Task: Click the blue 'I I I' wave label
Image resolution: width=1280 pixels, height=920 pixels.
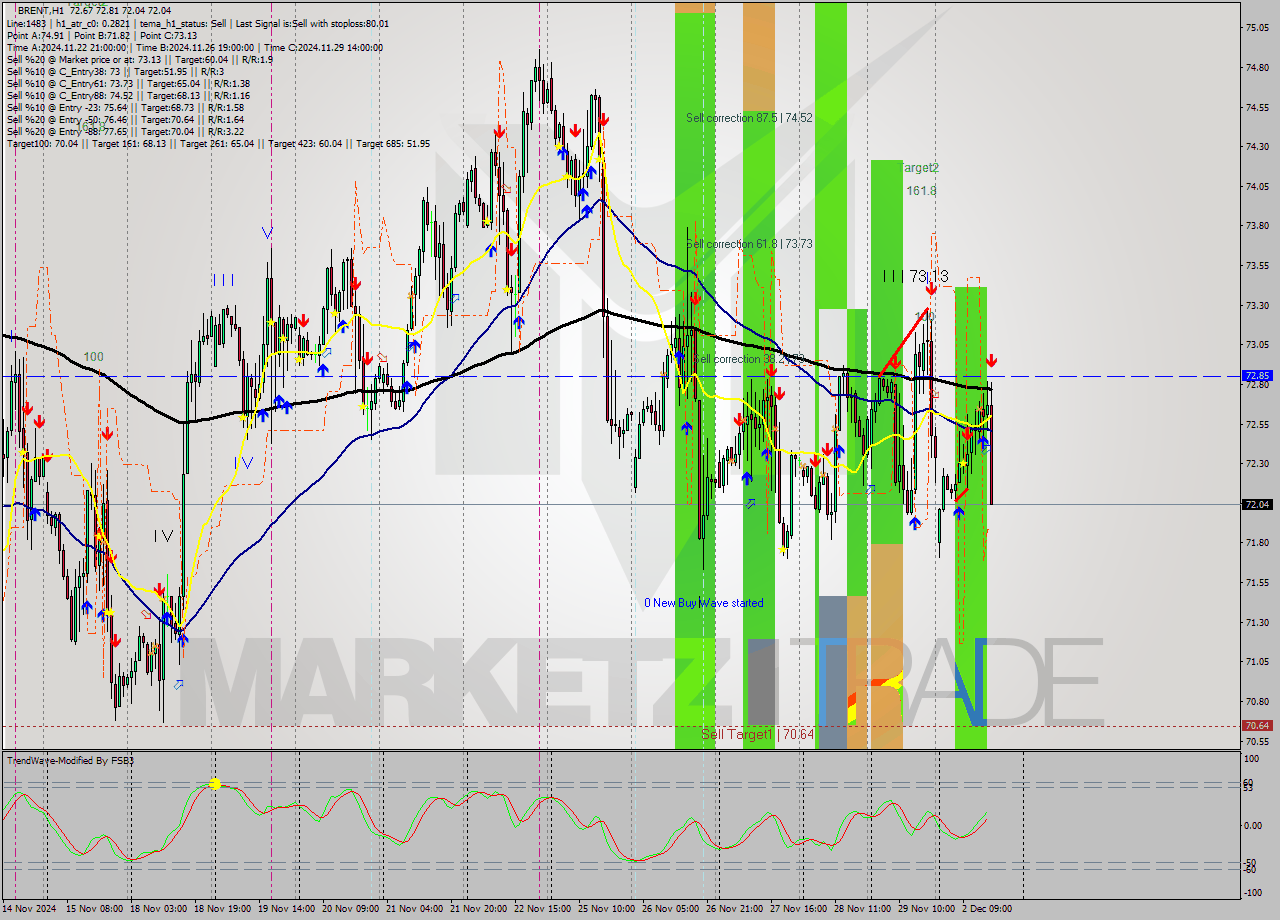Action: [x=223, y=280]
